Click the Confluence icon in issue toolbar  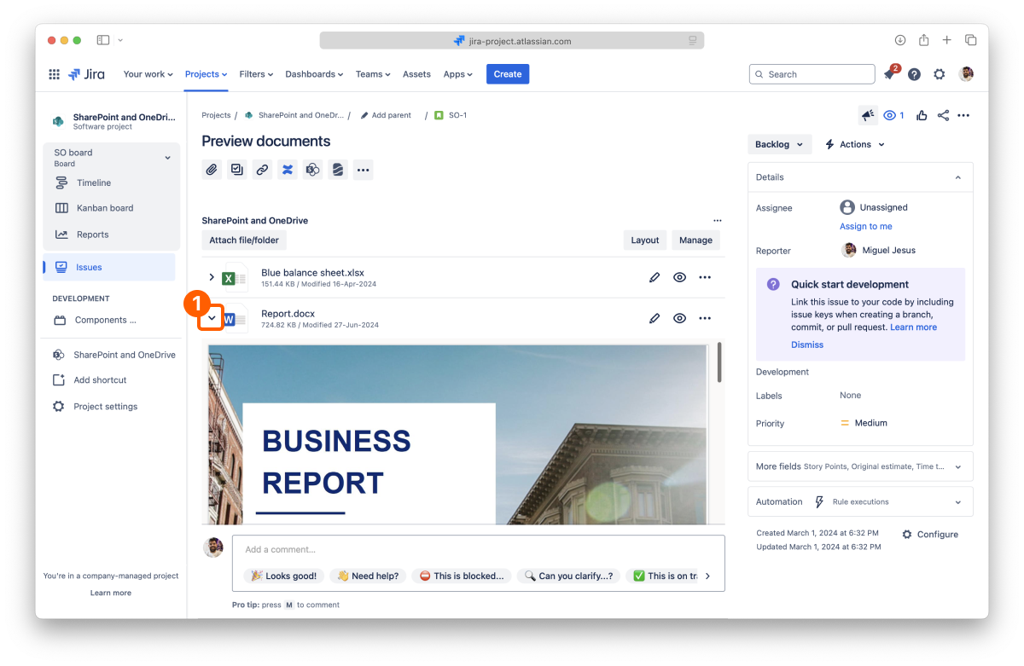point(287,170)
